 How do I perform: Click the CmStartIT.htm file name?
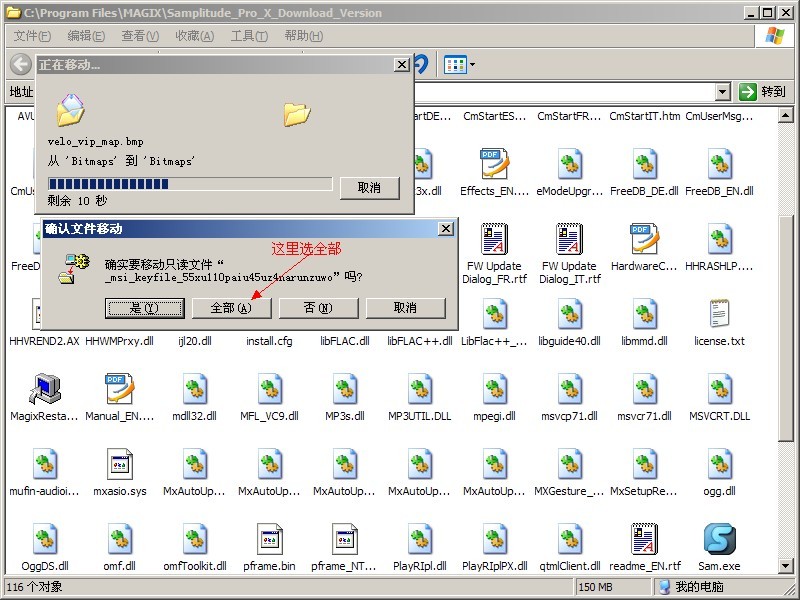[x=645, y=116]
